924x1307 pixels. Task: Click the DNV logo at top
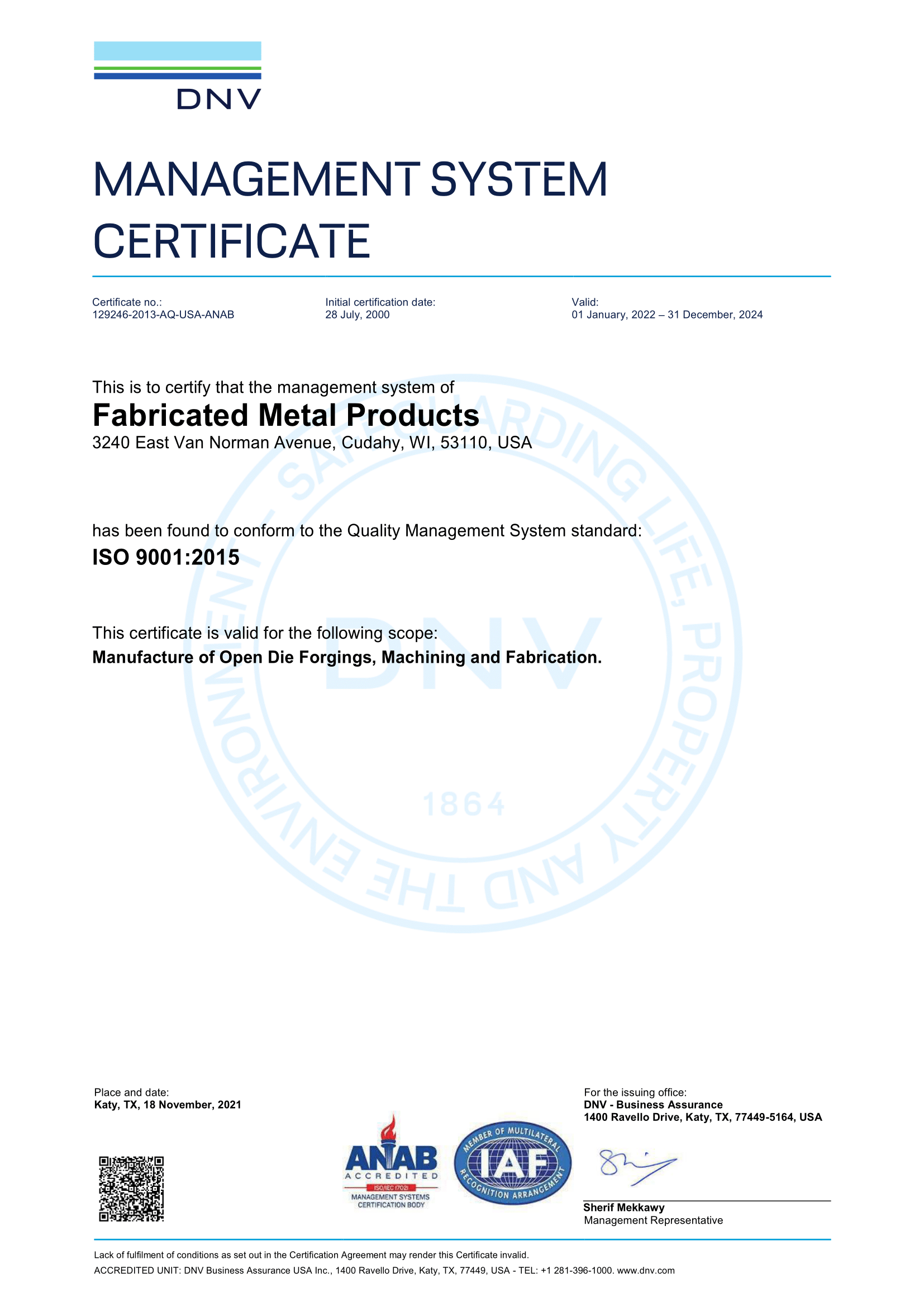178,75
